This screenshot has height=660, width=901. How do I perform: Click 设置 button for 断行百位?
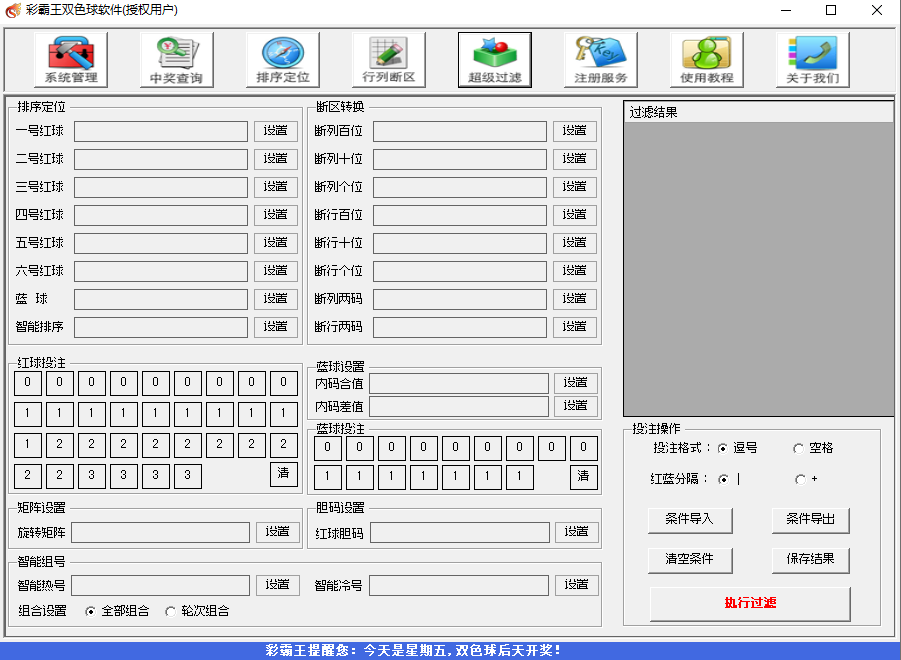[x=575, y=215]
